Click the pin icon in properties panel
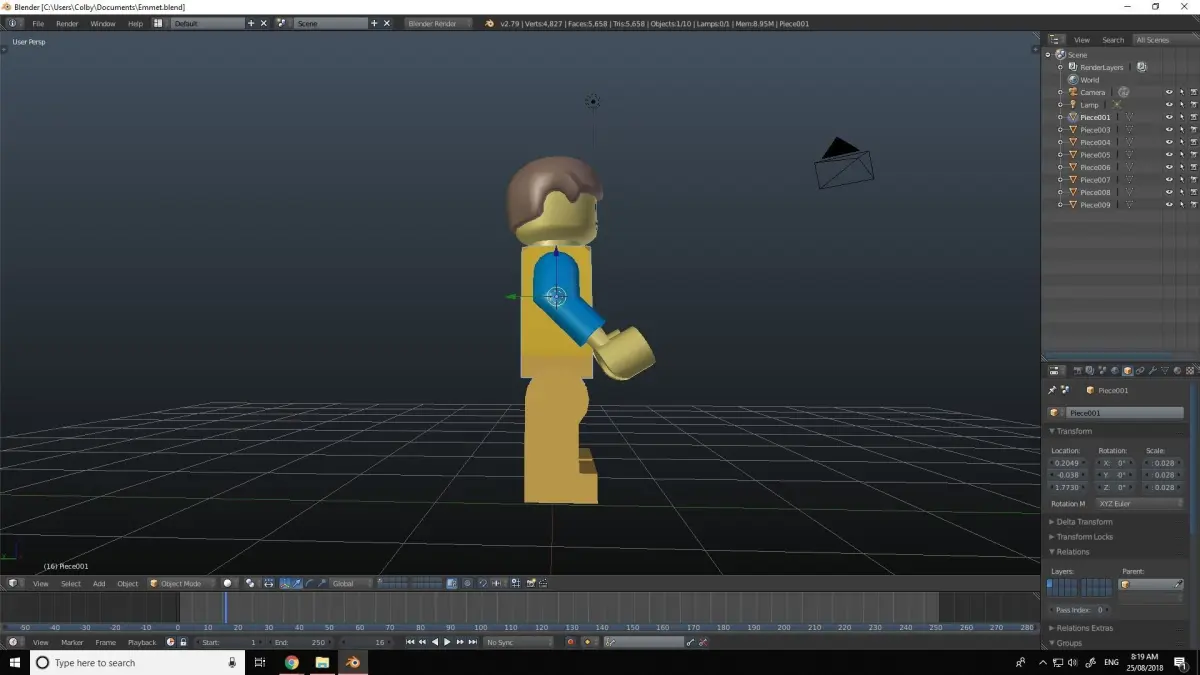 pyautogui.click(x=1052, y=390)
